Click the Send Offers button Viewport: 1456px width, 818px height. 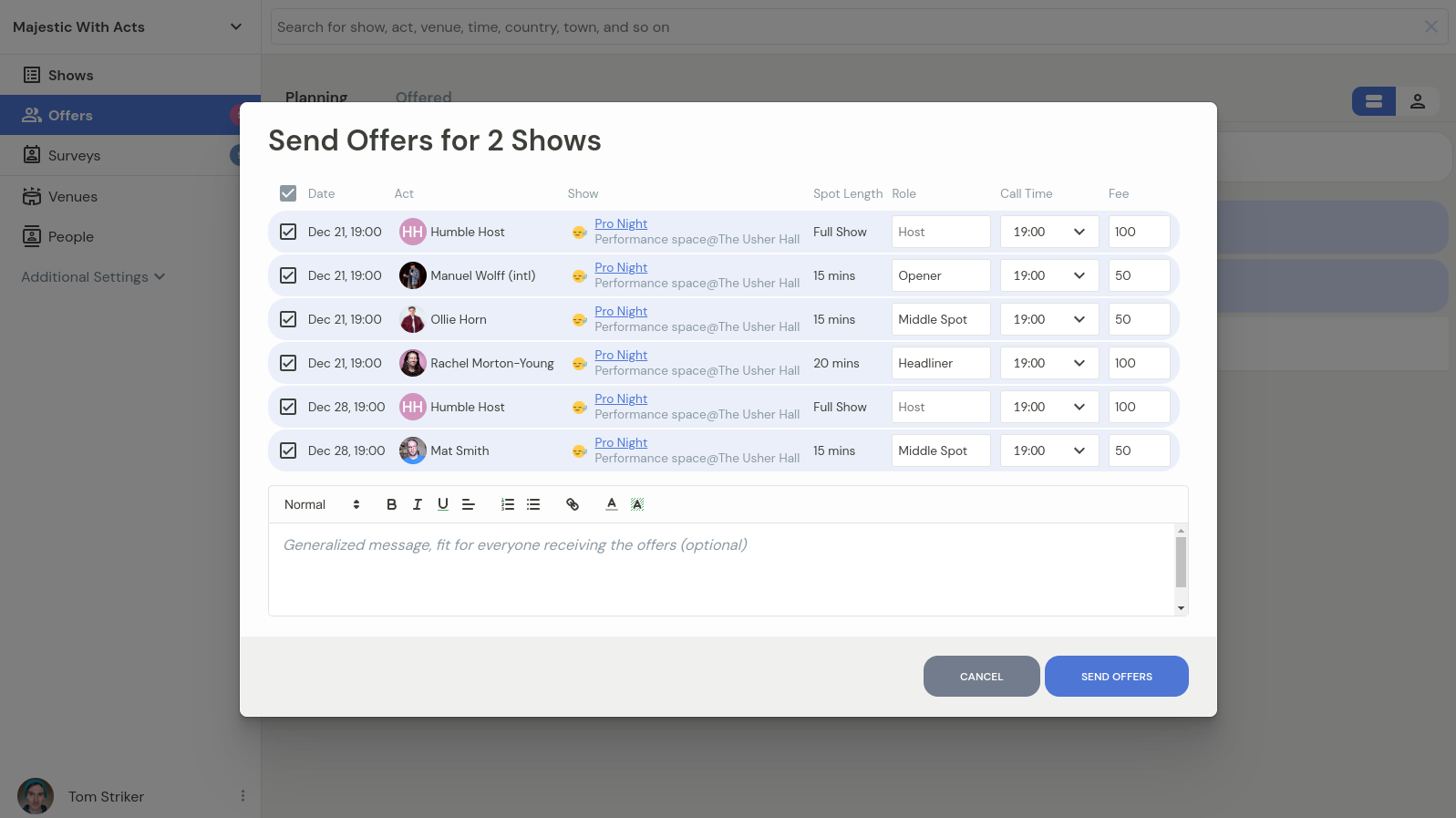tap(1116, 677)
